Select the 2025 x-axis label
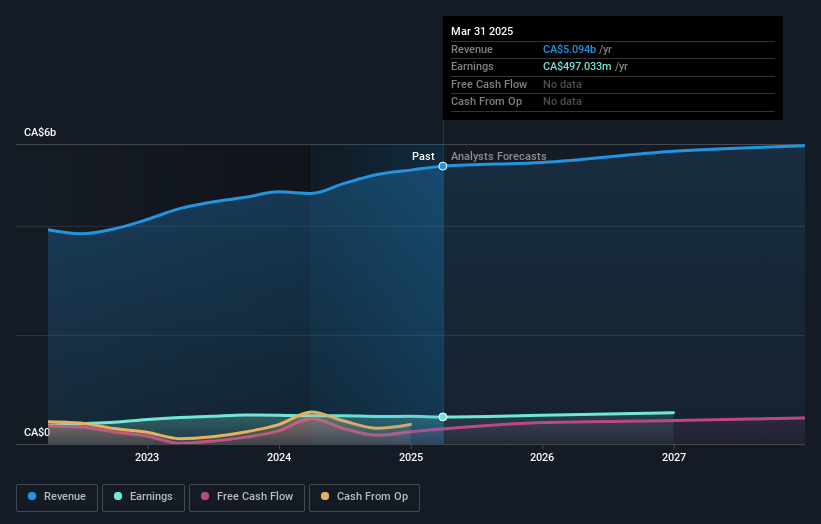The image size is (821, 524). click(411, 457)
